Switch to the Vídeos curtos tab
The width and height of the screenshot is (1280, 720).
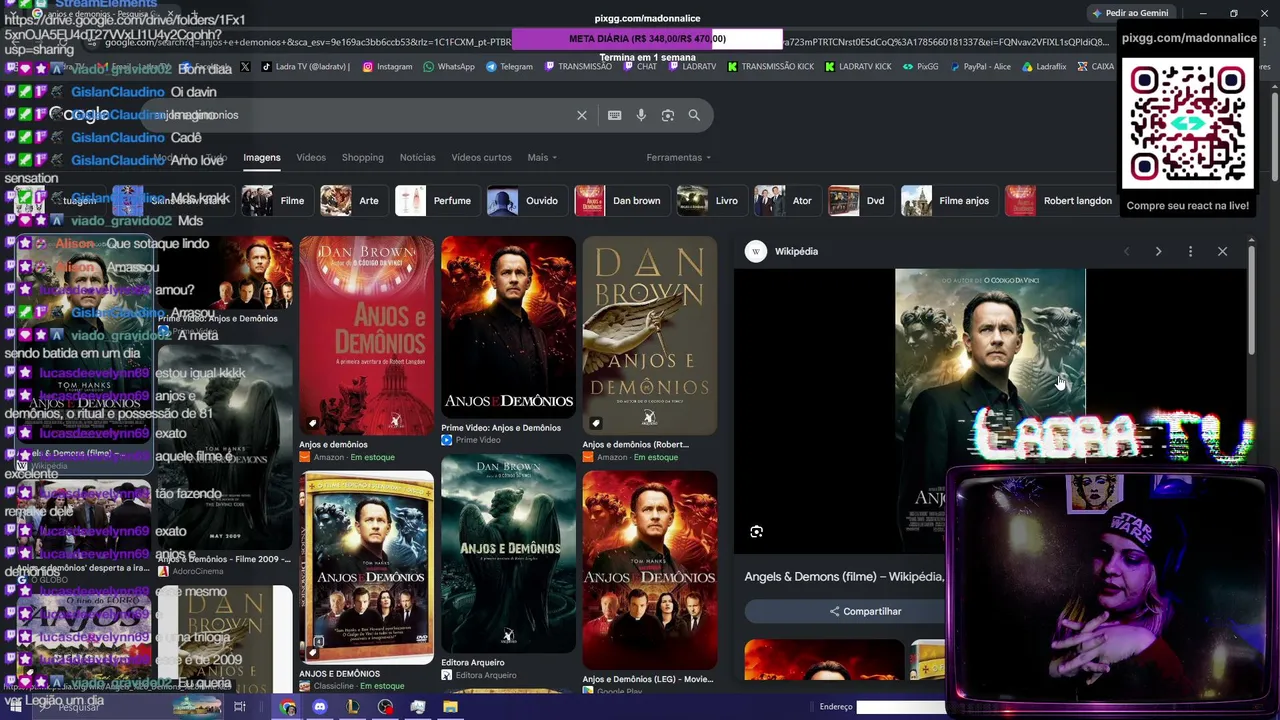click(481, 157)
